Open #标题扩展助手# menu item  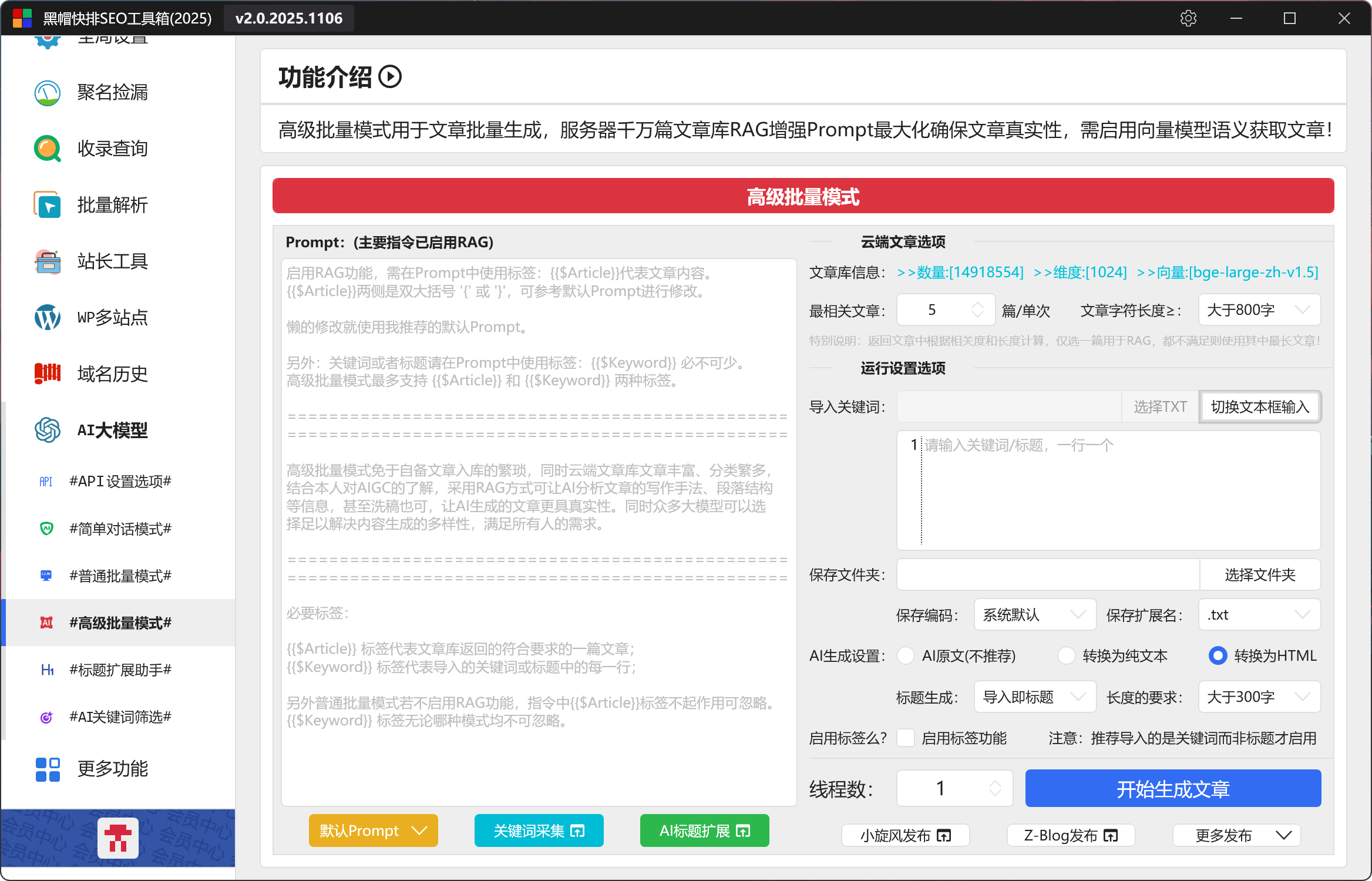pos(120,670)
